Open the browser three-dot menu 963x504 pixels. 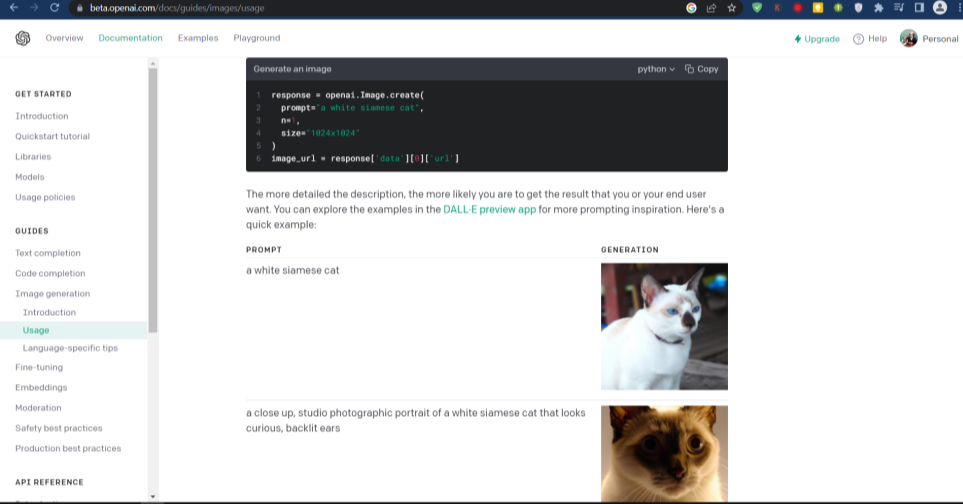click(956, 8)
